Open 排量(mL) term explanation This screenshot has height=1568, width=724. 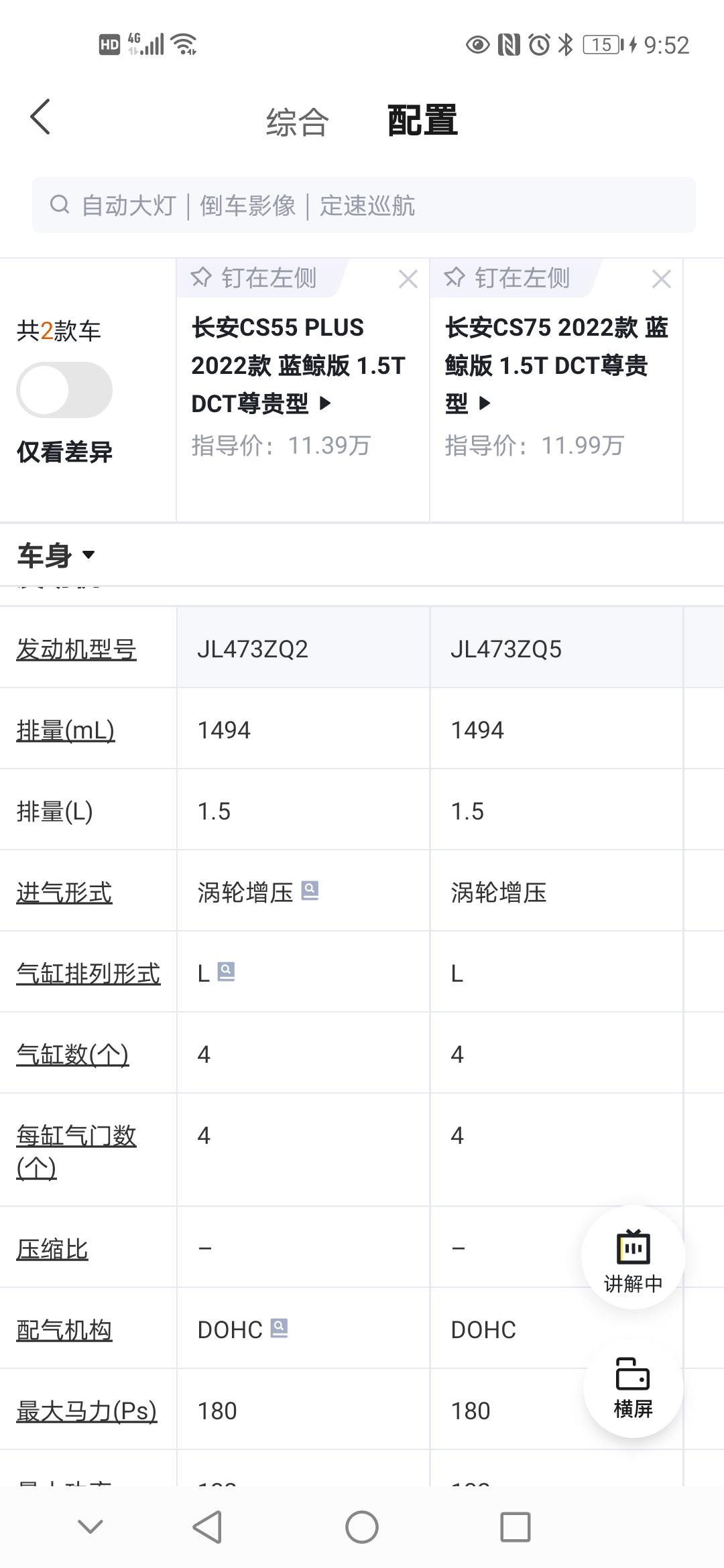66,730
